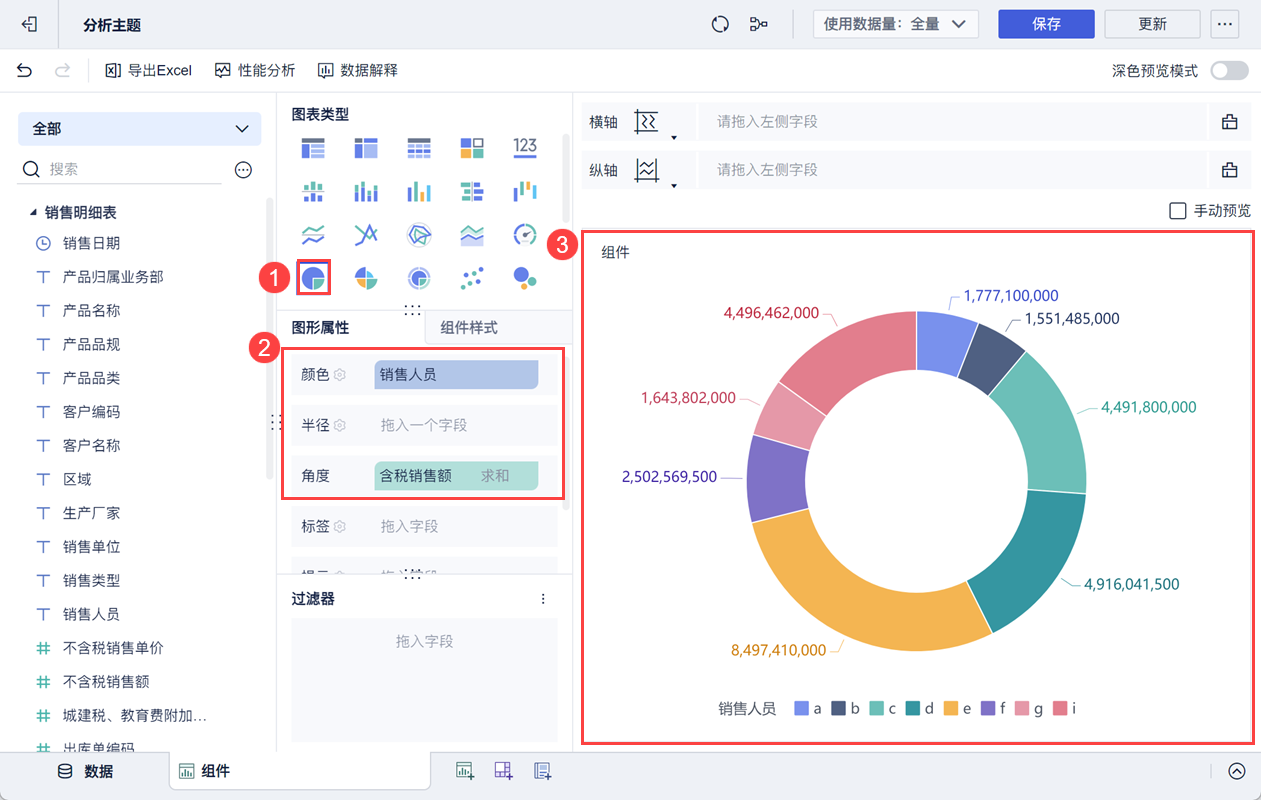Viewport: 1261px width, 800px height.
Task: Select the partitioned column chart icon
Action: click(313, 191)
